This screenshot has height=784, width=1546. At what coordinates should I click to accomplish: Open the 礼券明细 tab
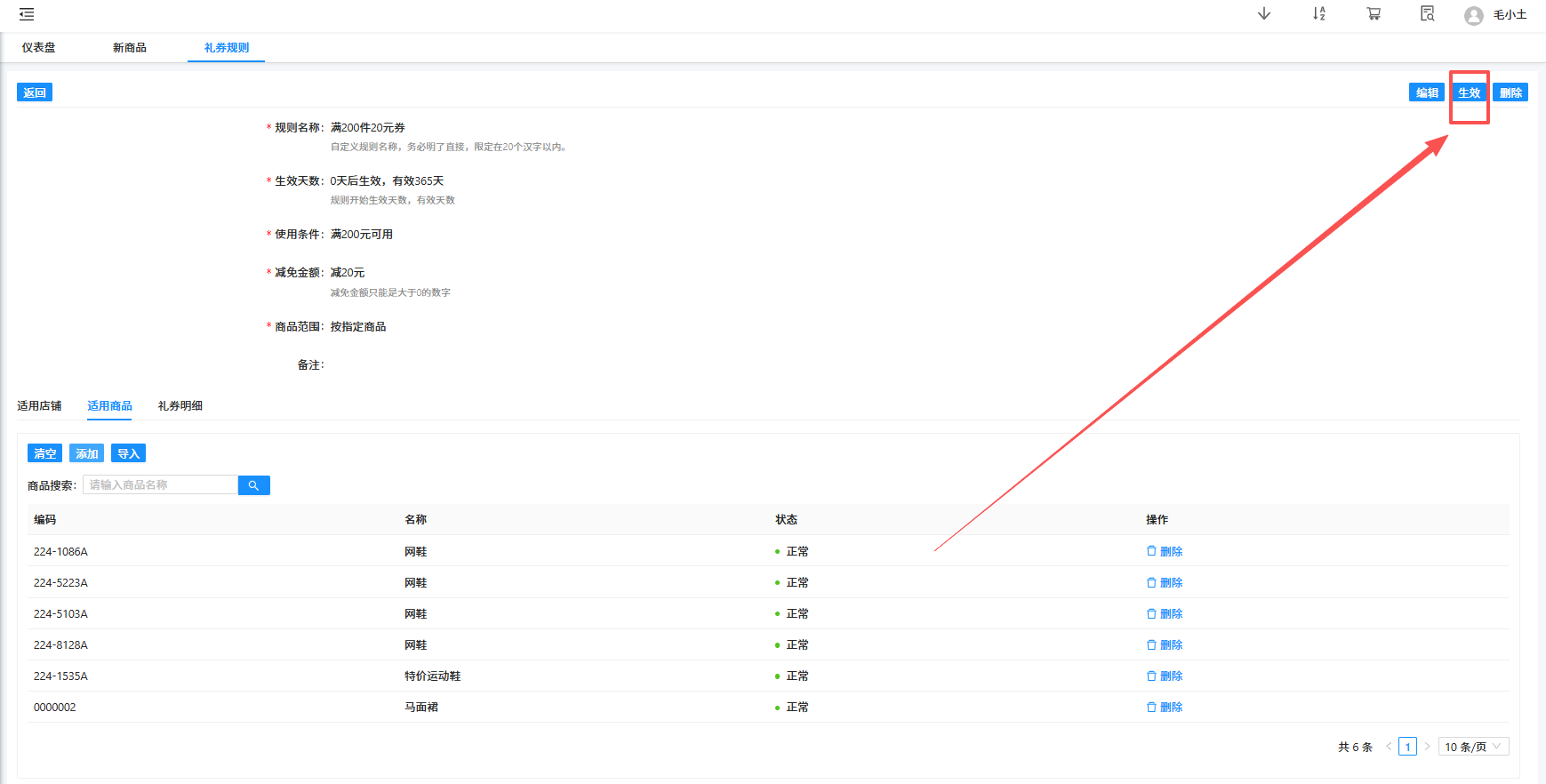(x=180, y=406)
